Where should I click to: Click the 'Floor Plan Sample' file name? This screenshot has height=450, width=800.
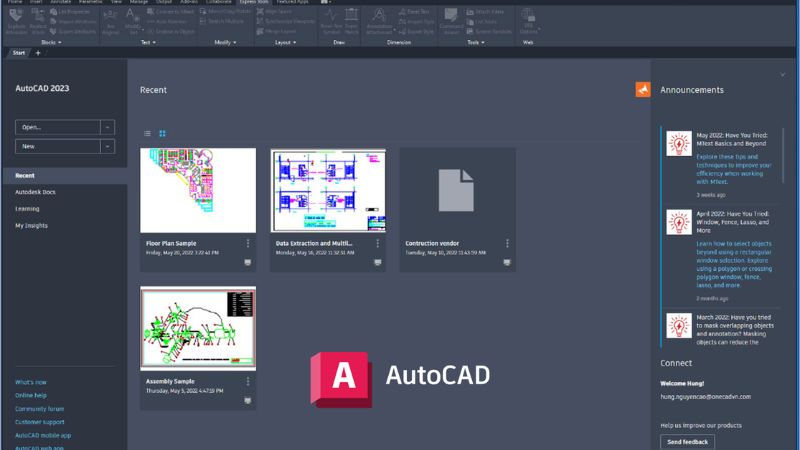[x=171, y=243]
